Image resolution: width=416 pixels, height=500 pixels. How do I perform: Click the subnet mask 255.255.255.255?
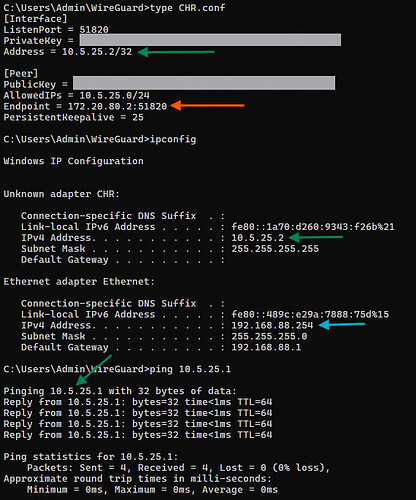pyautogui.click(x=275, y=249)
